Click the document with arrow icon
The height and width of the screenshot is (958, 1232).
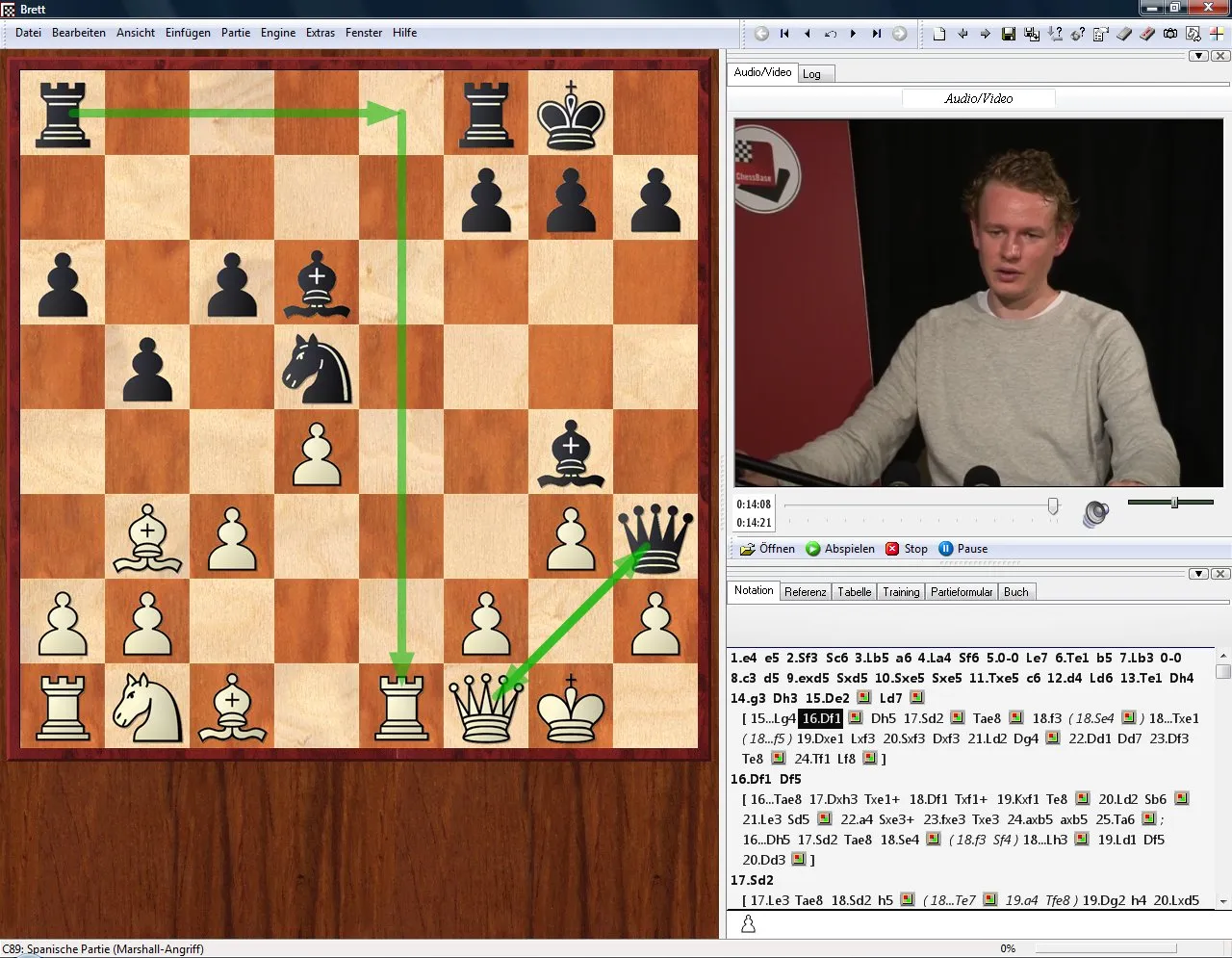[x=1193, y=34]
